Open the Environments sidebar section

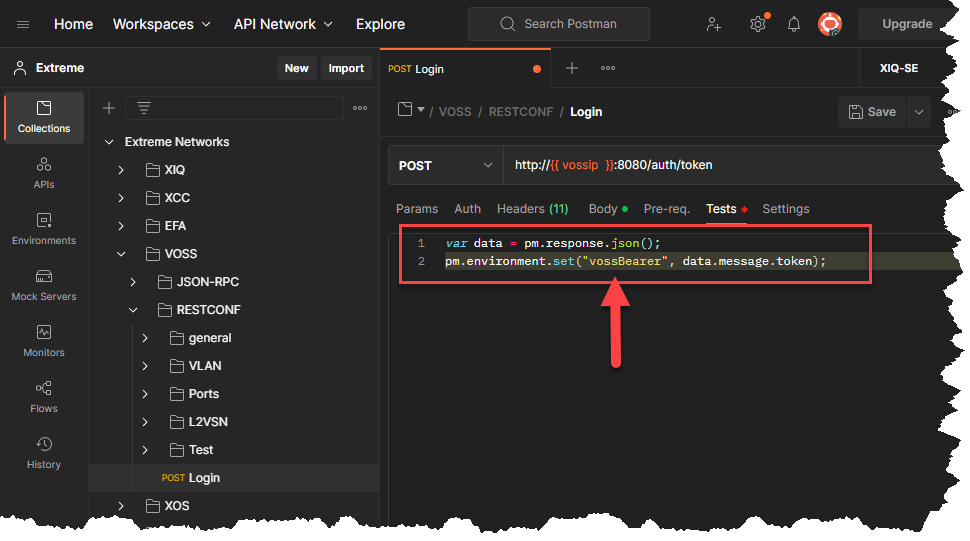point(44,229)
